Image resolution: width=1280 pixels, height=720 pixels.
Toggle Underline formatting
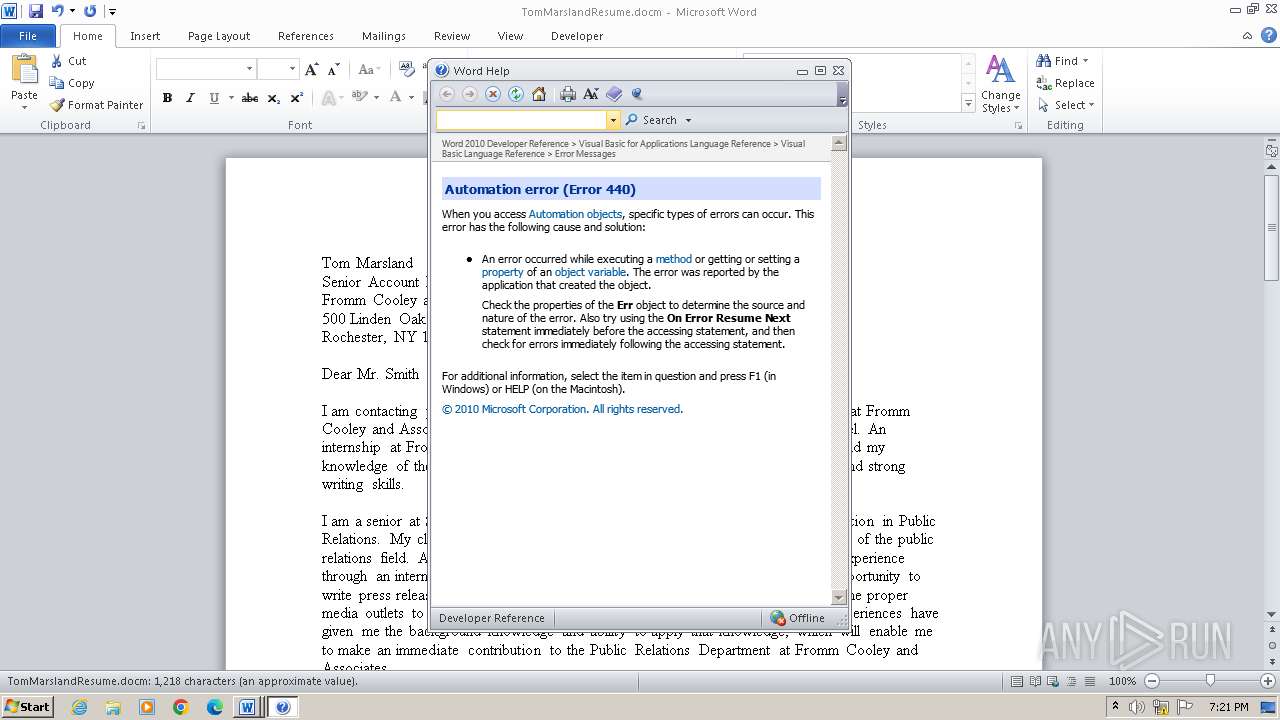213,98
